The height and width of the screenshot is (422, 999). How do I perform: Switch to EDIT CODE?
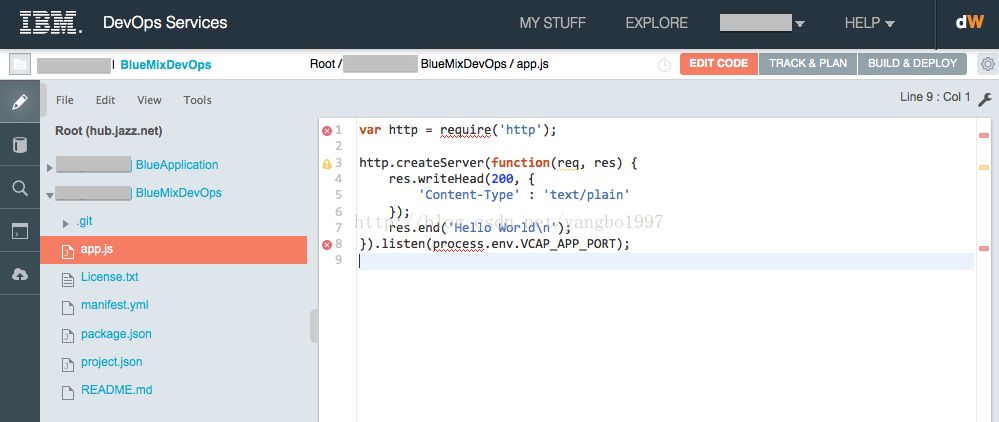pos(719,64)
